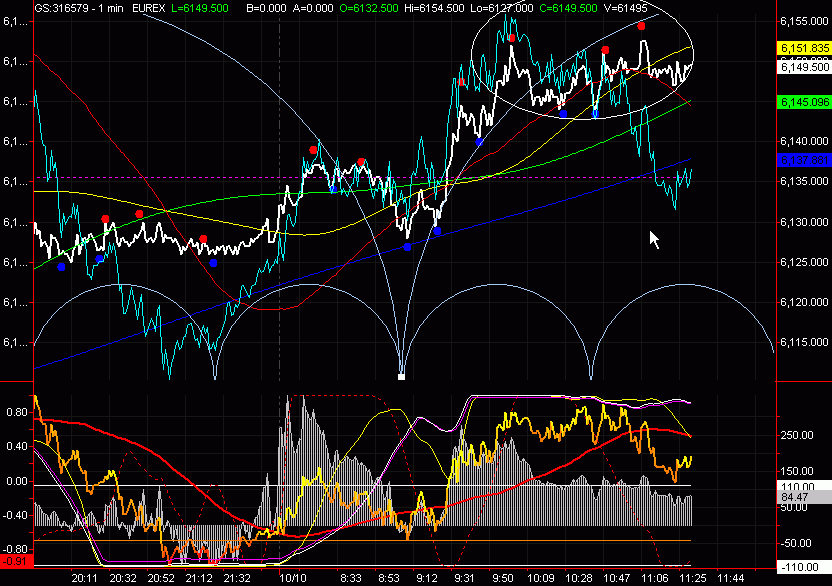Screen dimensions: 832x586
Task: Click the 6,155.000 price scale label
Action: click(803, 21)
